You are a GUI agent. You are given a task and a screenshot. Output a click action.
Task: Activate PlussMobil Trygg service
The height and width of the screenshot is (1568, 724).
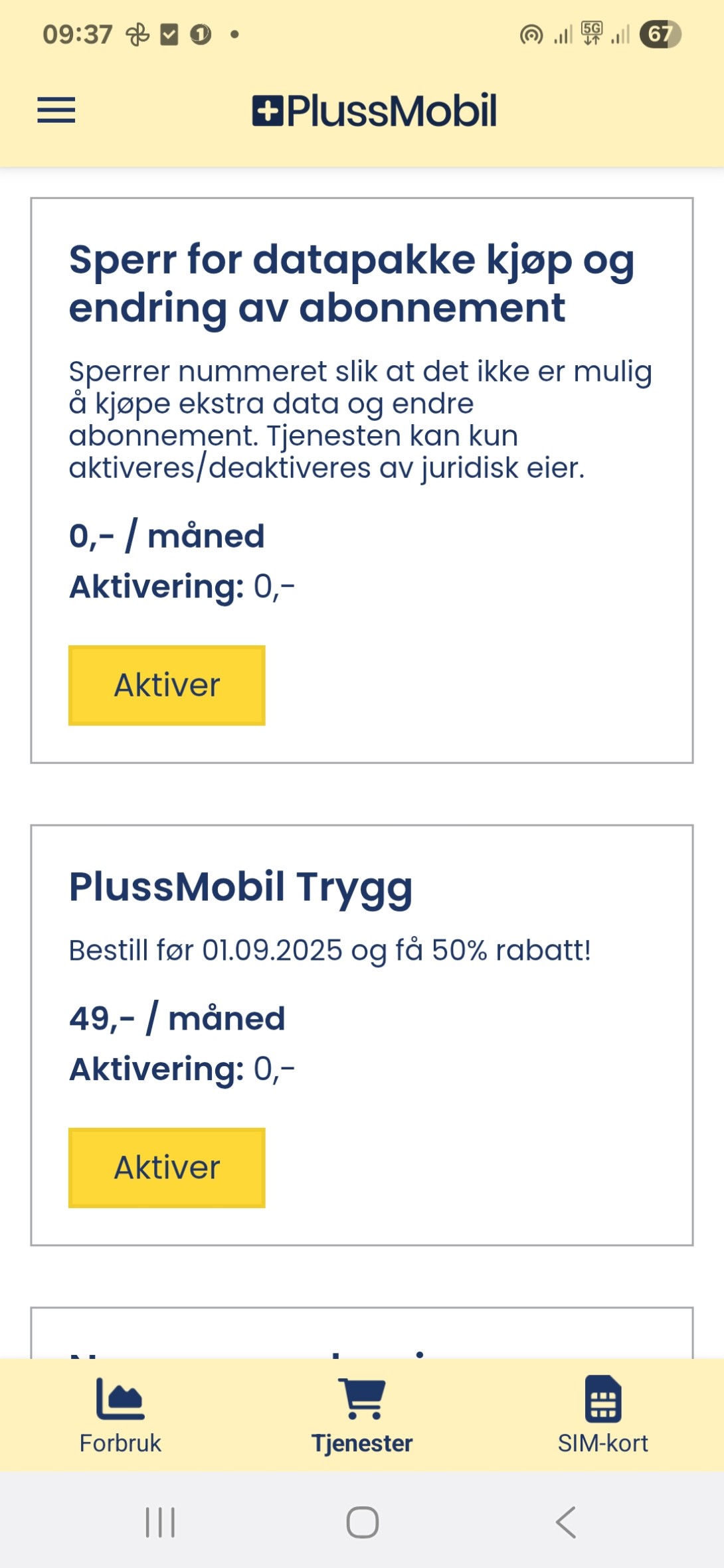(167, 1168)
